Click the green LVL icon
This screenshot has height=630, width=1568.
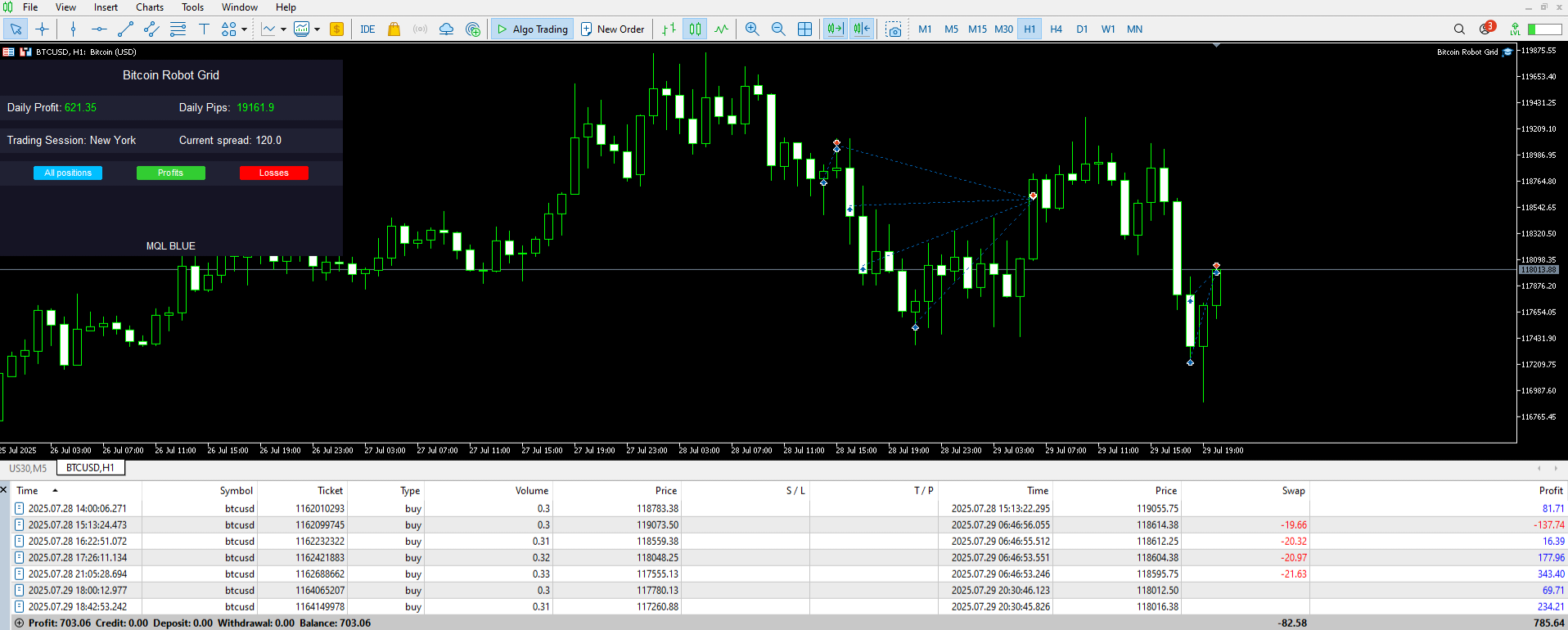point(1515,29)
